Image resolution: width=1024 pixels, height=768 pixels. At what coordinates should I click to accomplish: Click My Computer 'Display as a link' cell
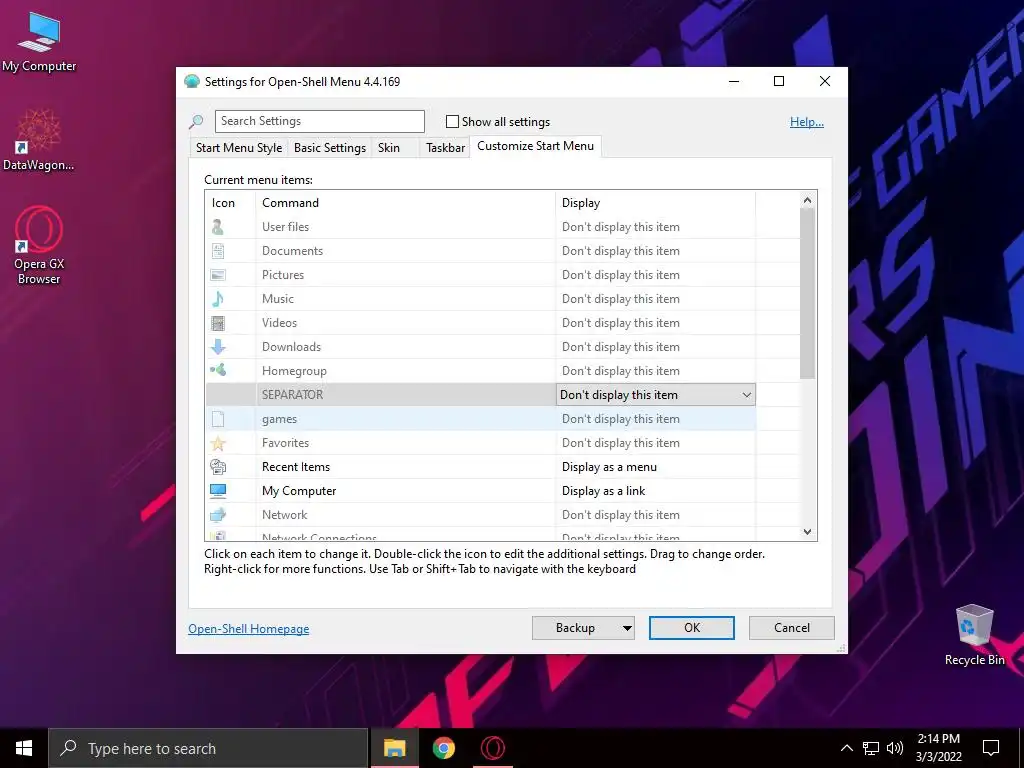click(656, 491)
